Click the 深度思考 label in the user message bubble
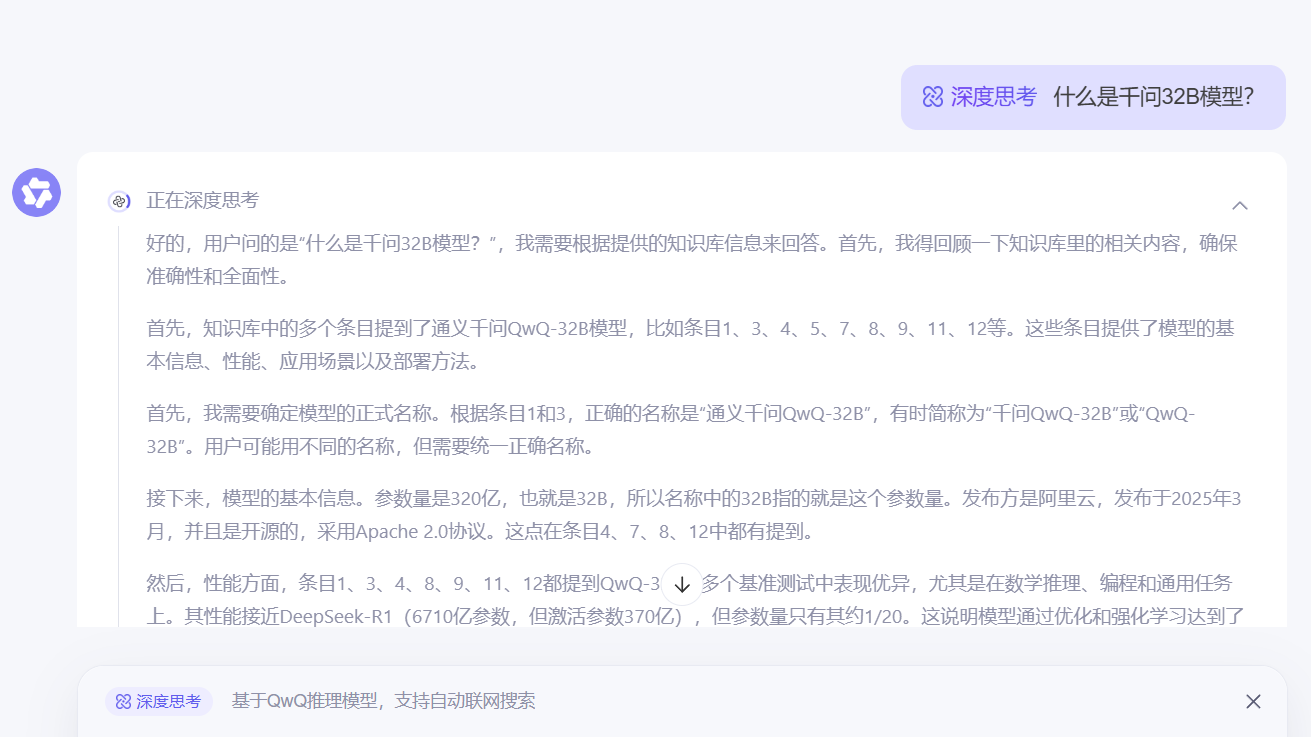The width and height of the screenshot is (1311, 737). [x=980, y=97]
